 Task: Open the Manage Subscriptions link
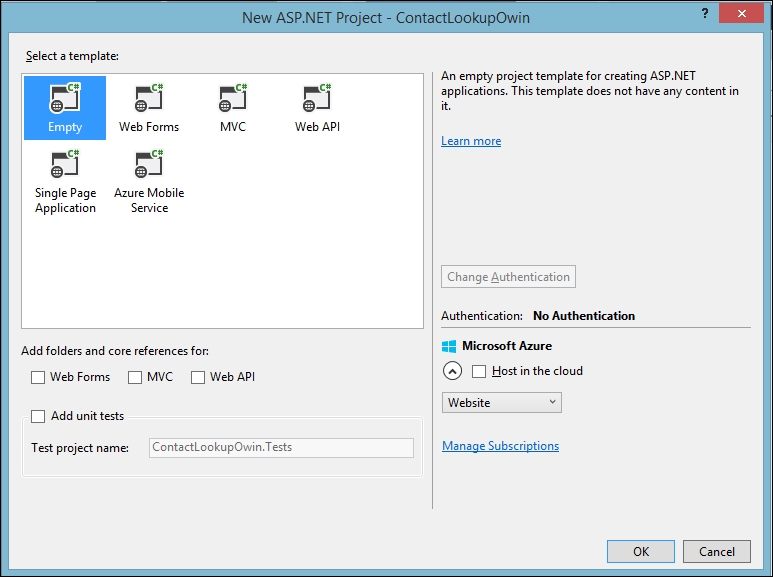pos(500,446)
